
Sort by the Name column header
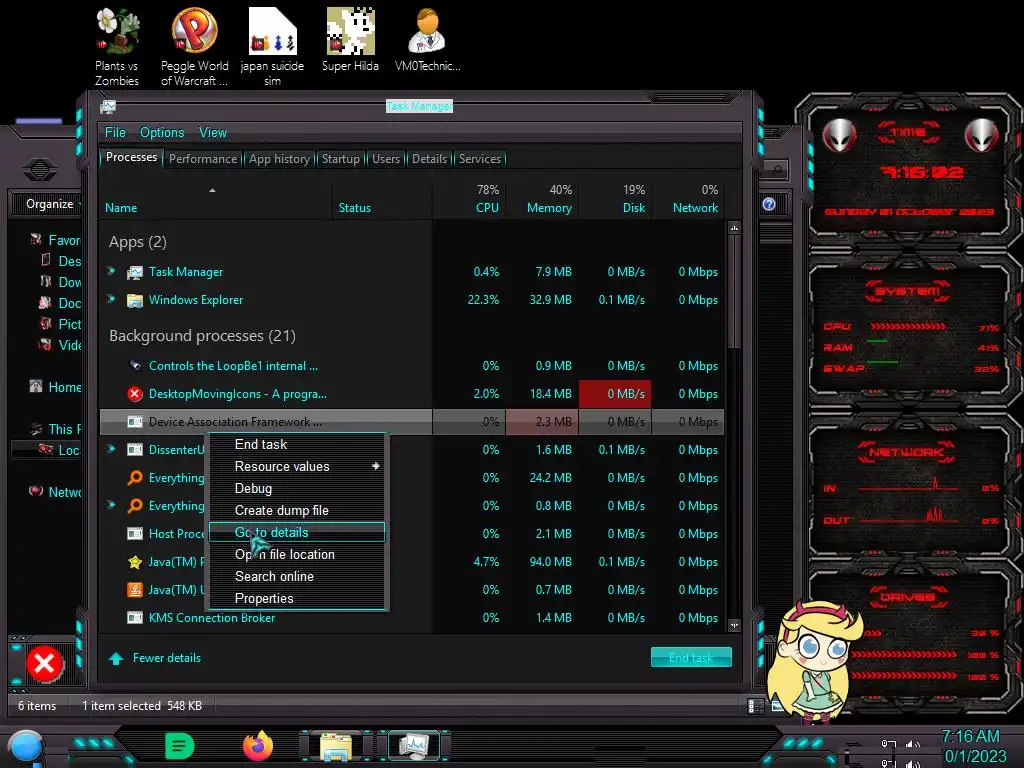[216, 199]
